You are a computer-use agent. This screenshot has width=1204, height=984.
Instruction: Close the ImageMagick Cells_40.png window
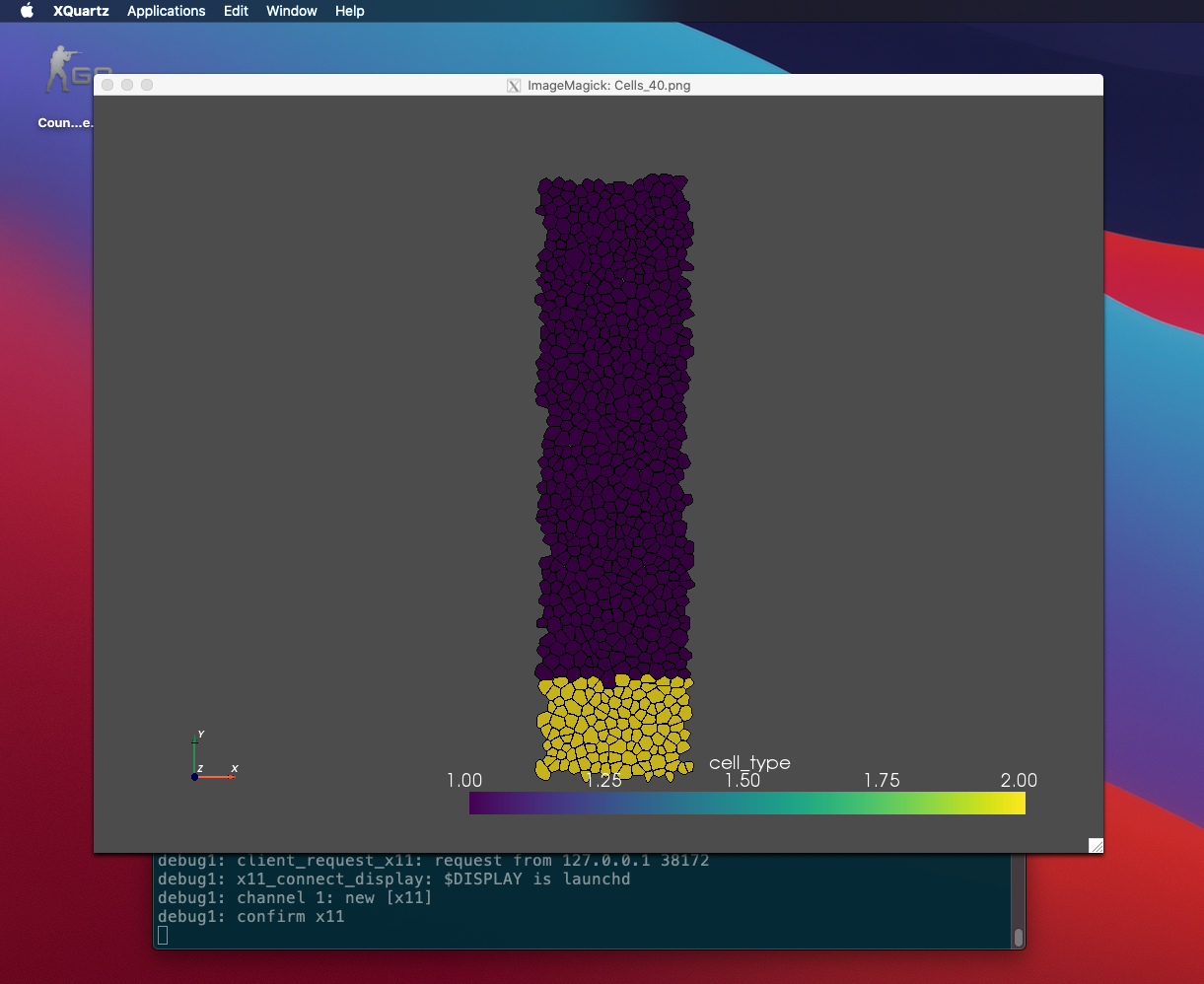click(108, 86)
